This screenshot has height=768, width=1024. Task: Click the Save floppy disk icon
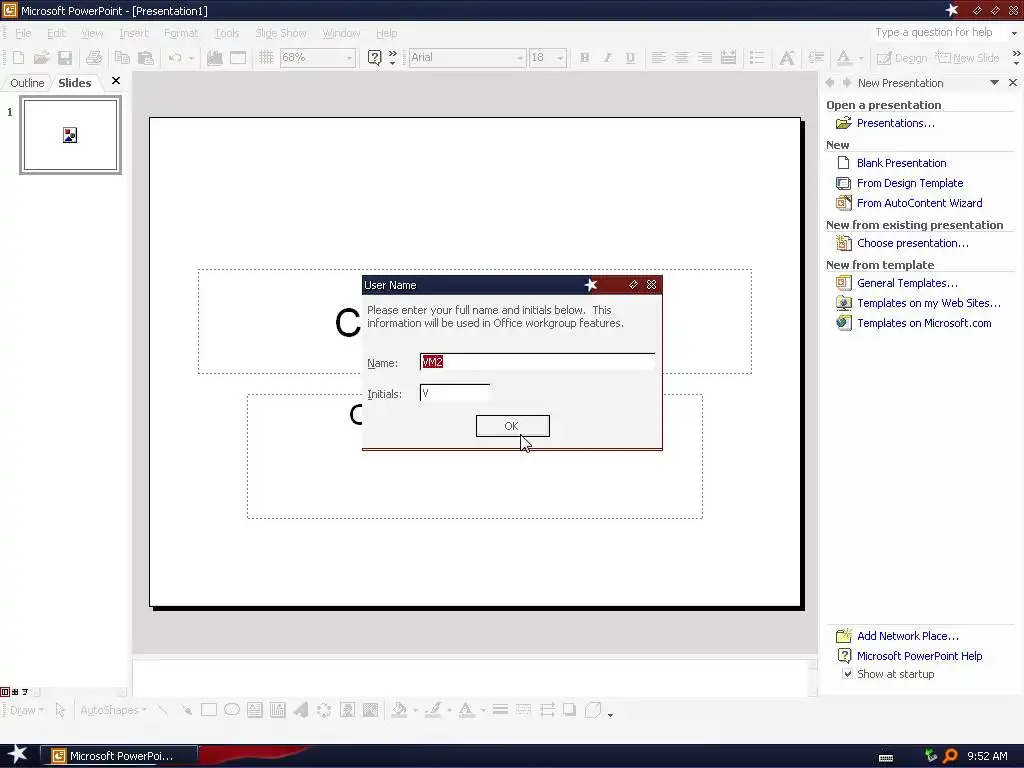click(x=65, y=57)
